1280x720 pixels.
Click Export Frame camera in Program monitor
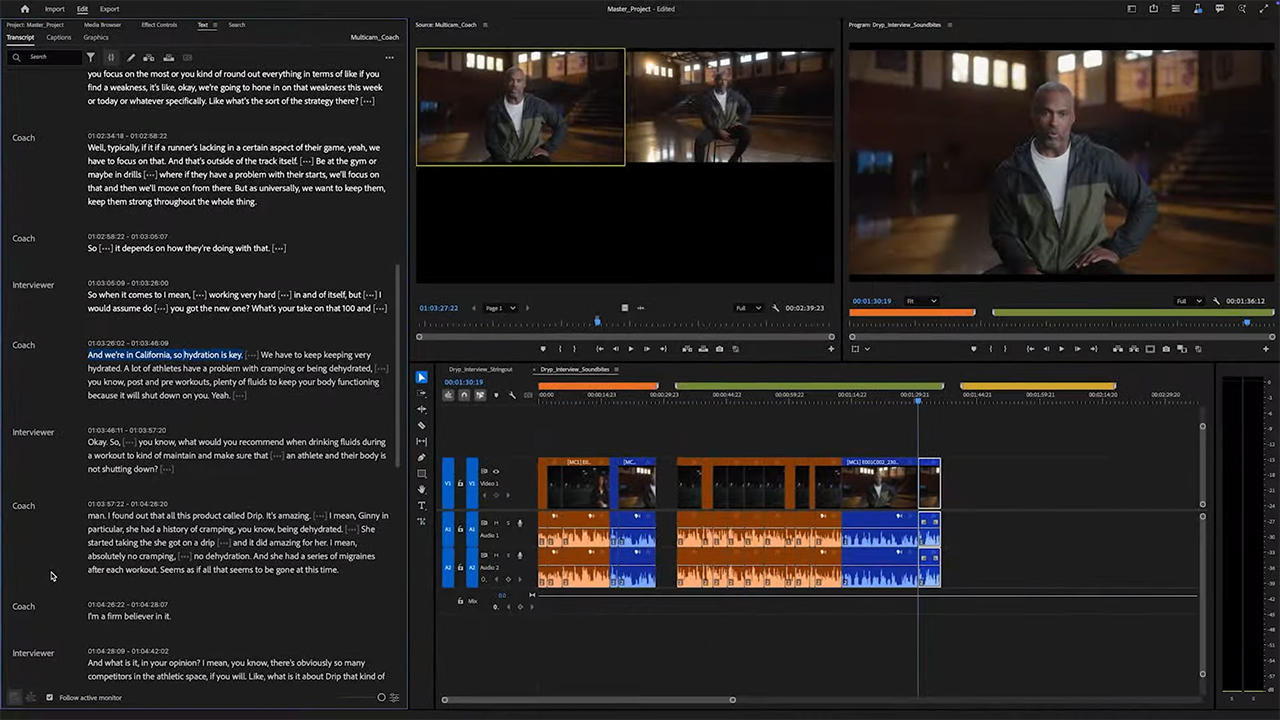(x=1166, y=349)
